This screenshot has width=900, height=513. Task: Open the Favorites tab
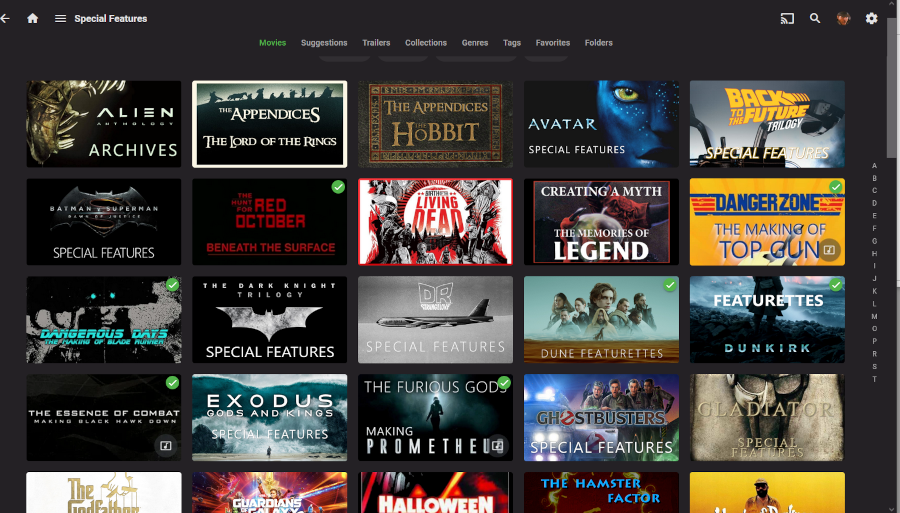553,42
